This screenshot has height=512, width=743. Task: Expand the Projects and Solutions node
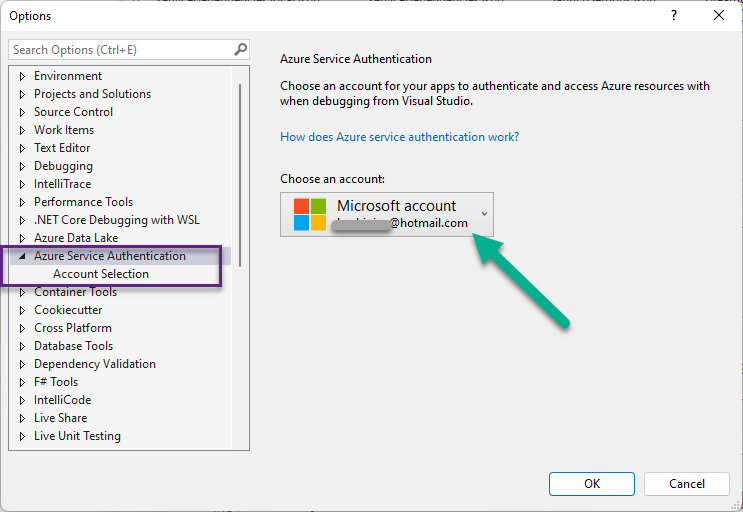click(x=22, y=94)
